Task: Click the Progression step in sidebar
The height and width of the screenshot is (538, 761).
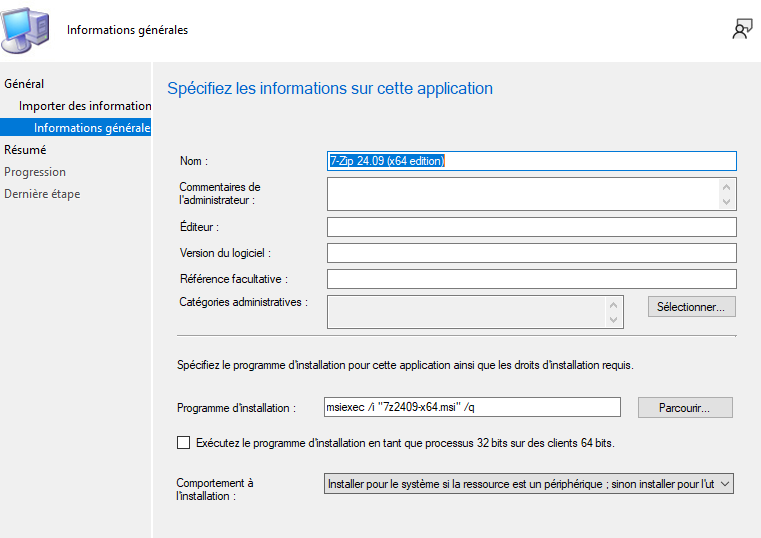Action: pyautogui.click(x=35, y=172)
